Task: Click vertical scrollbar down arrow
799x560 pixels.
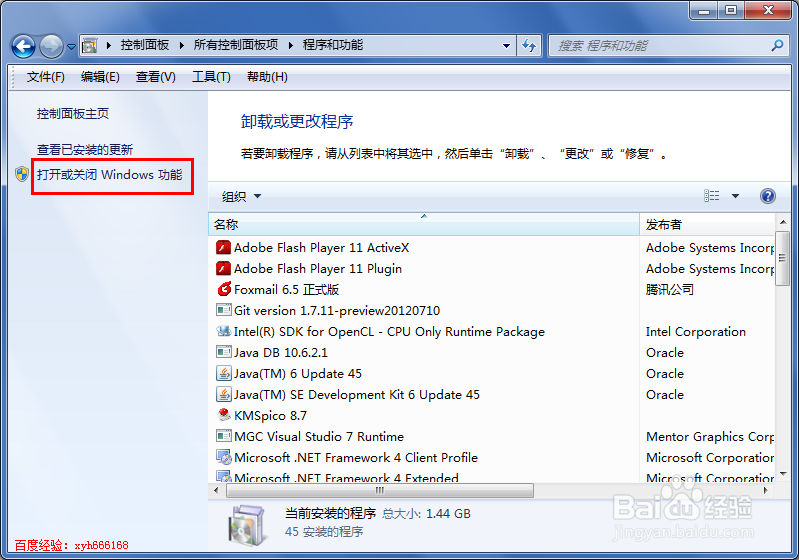Action: point(783,474)
